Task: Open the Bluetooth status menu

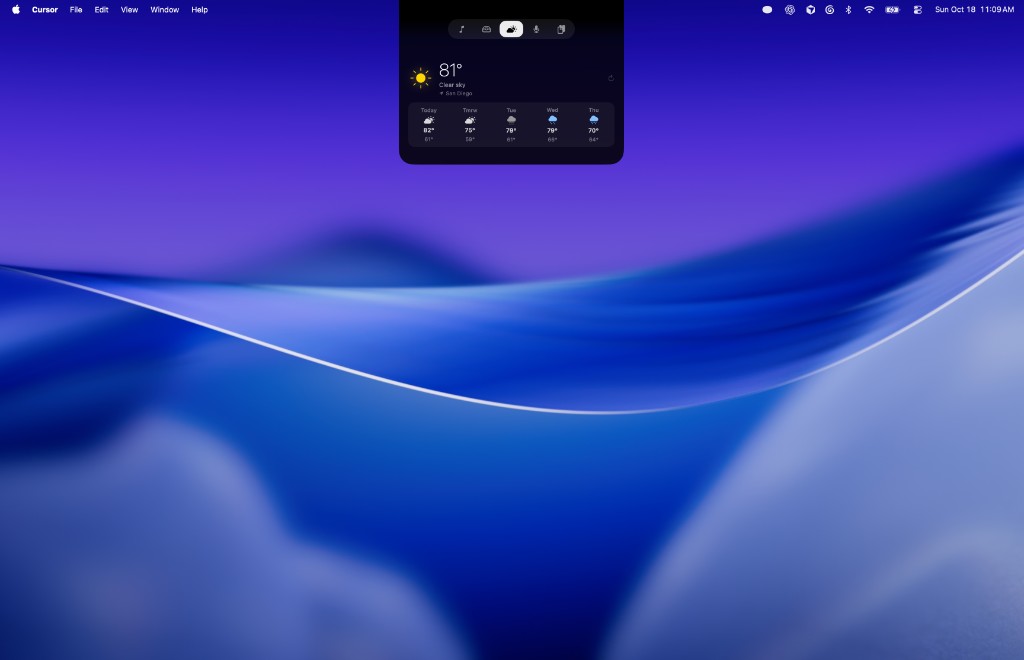Action: [x=848, y=10]
